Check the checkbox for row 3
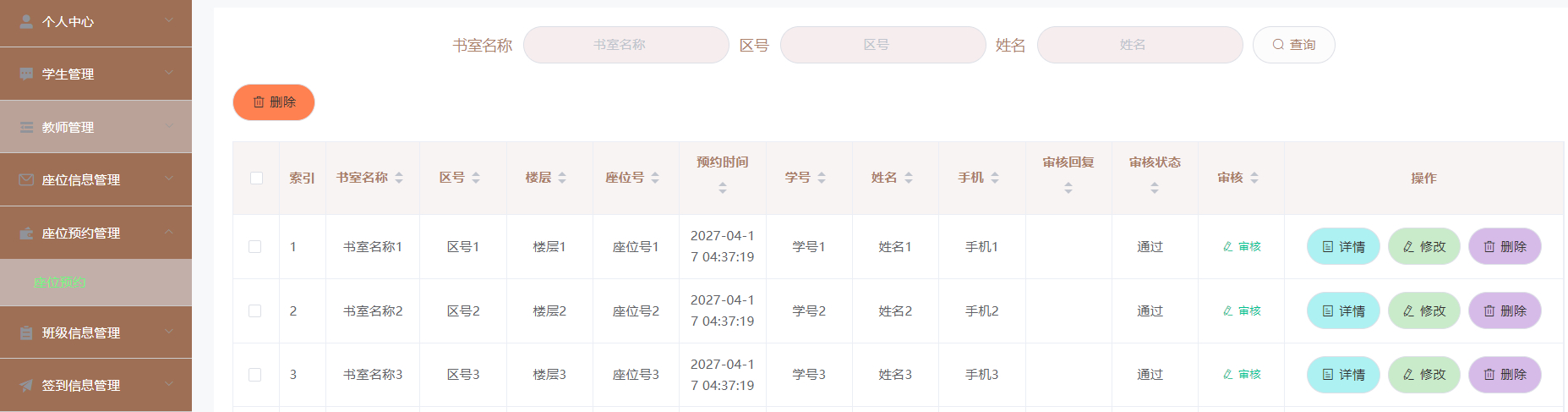Screen dimensions: 1568x412 click(x=254, y=374)
